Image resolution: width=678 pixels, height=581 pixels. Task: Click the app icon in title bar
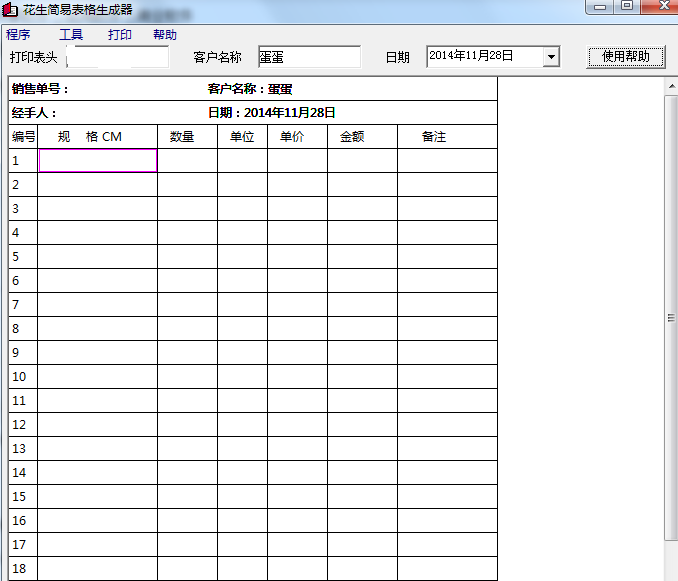tap(10, 10)
